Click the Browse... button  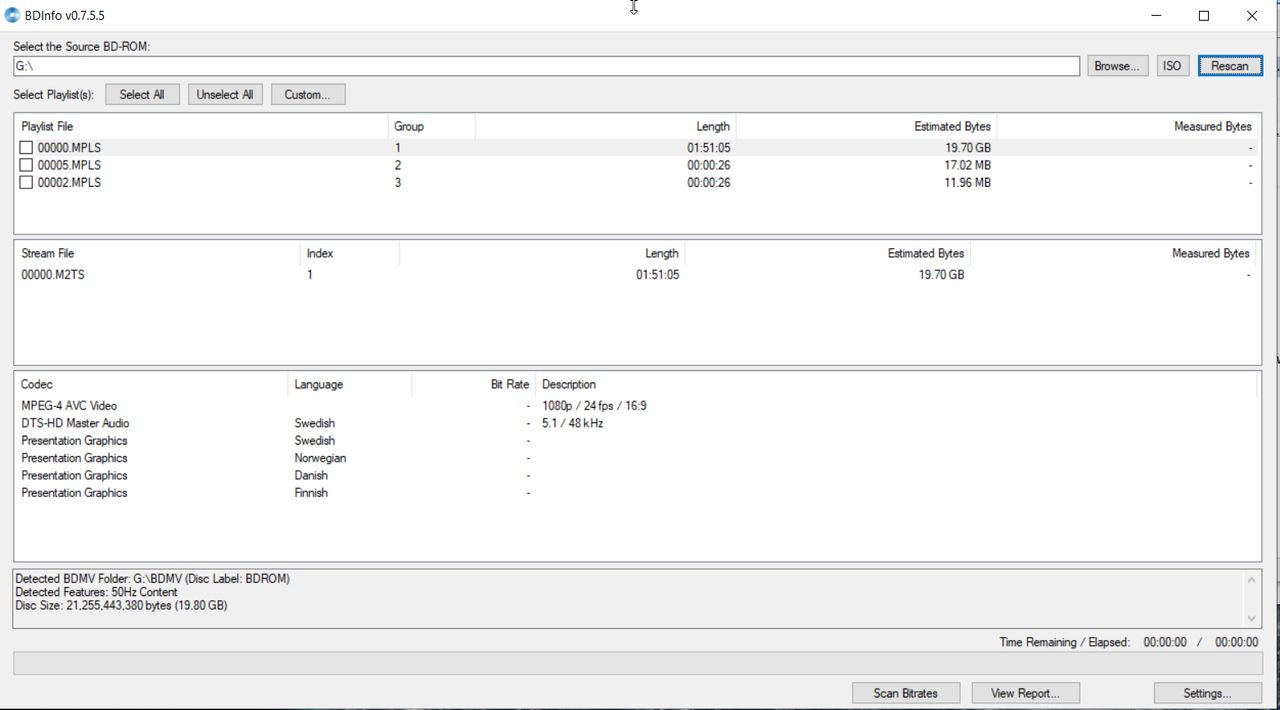[1117, 66]
